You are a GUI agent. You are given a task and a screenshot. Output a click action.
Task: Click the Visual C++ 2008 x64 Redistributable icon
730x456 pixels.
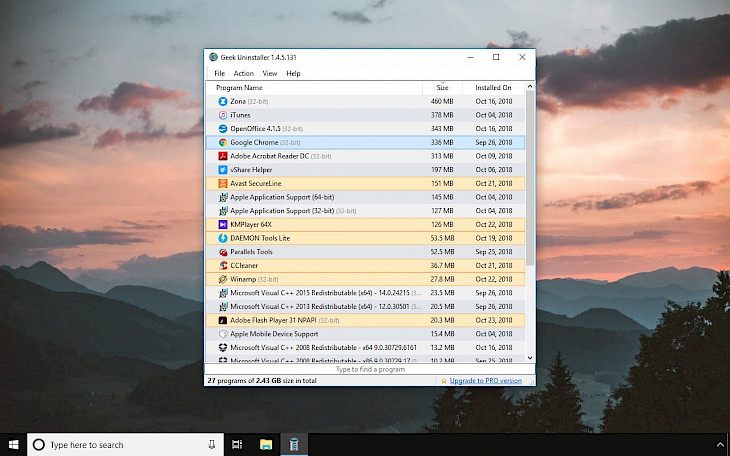point(223,347)
